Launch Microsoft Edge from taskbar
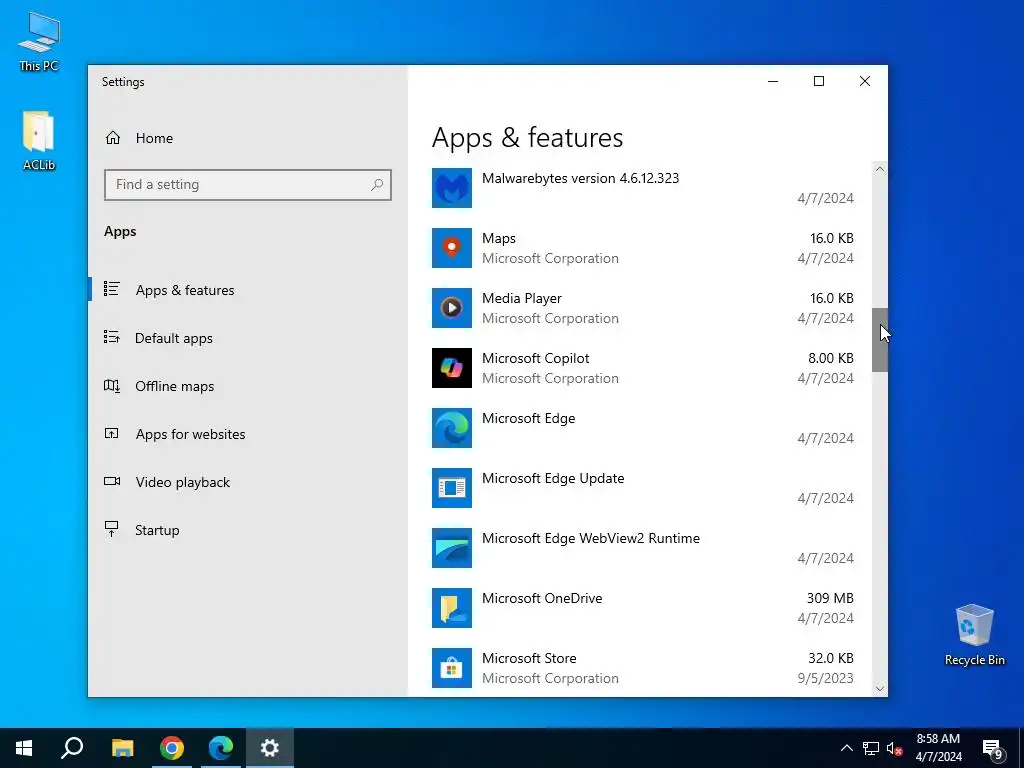 point(221,748)
